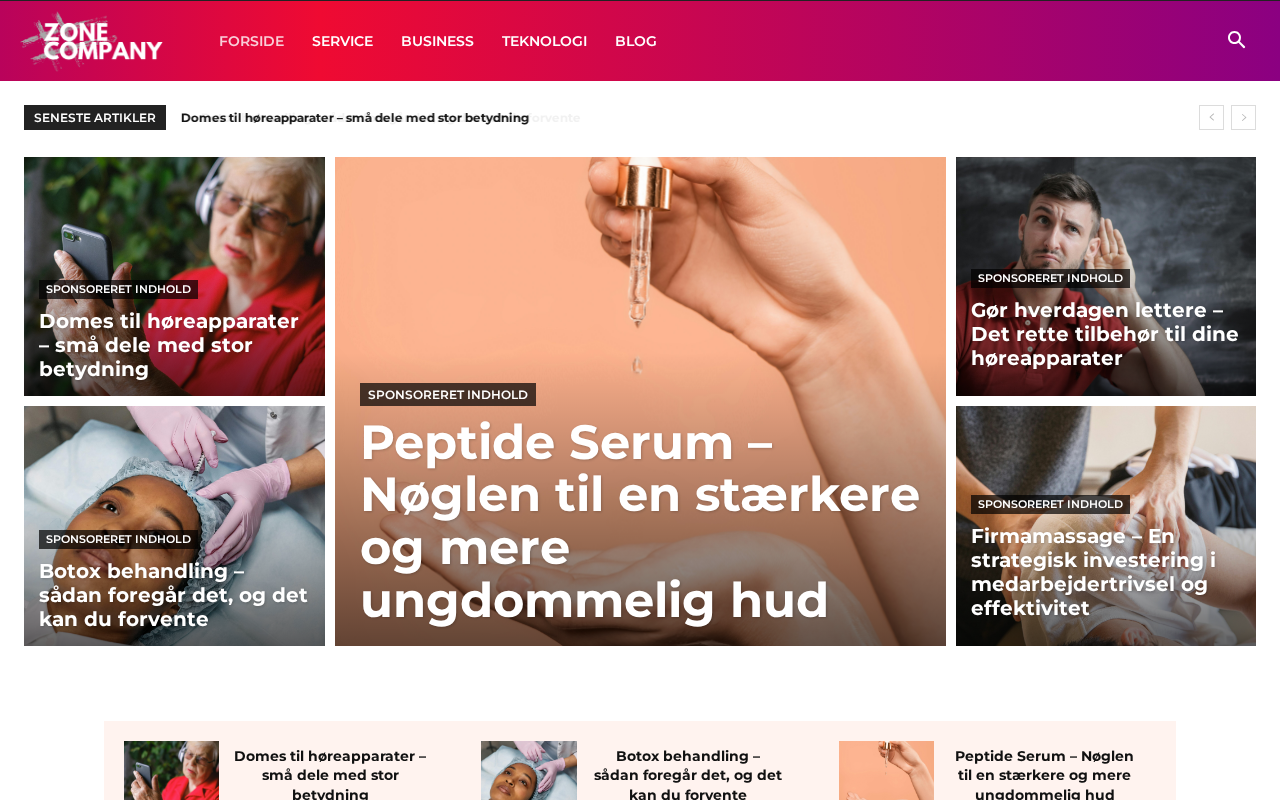Click the Sponsoreret Indhold tag above Peptide Serum
Viewport: 1280px width, 800px height.
pyautogui.click(x=448, y=394)
